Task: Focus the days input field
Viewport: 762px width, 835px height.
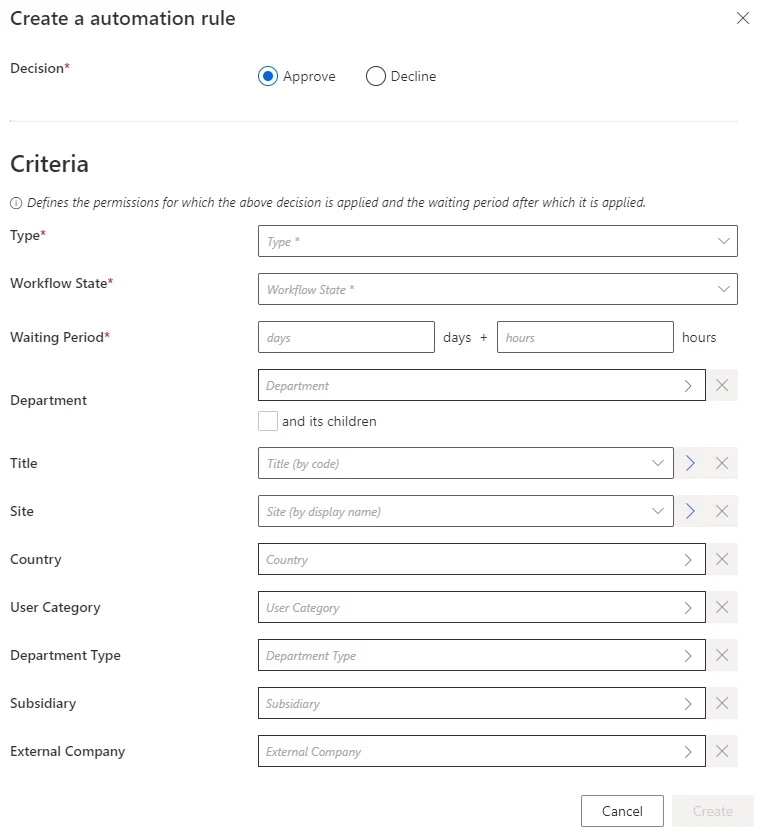Action: pos(346,337)
